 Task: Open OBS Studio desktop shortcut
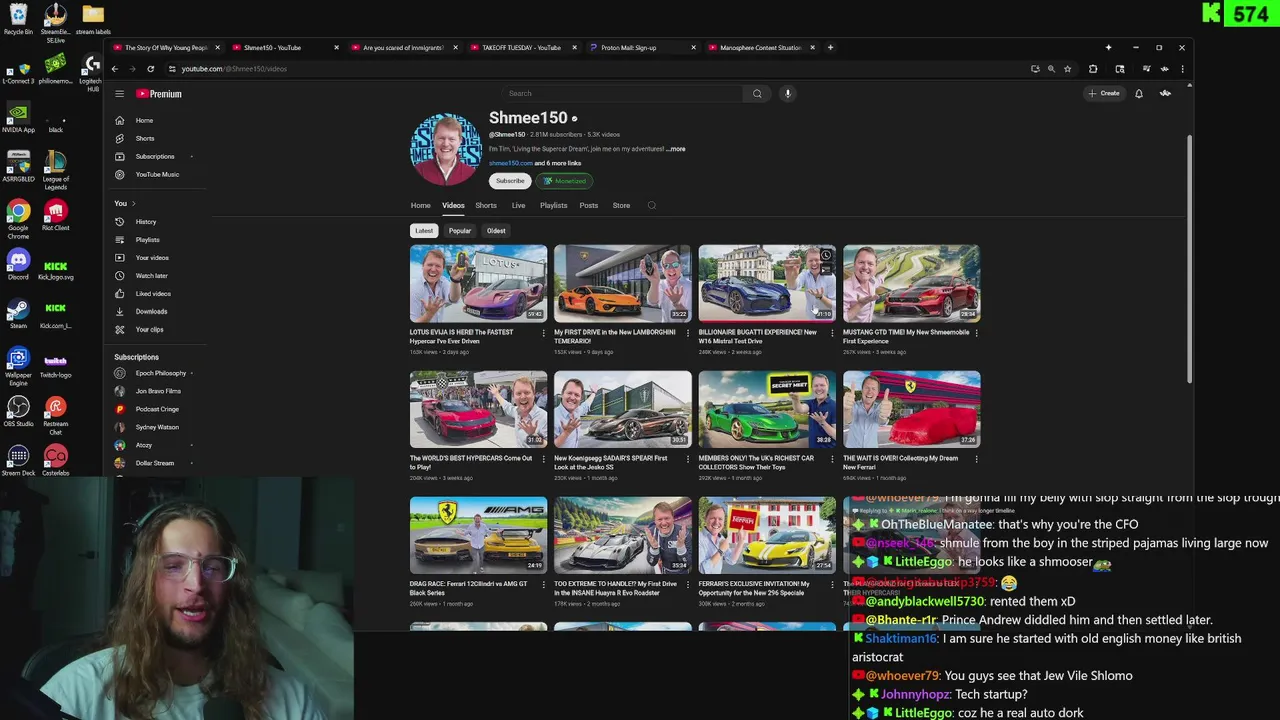[x=18, y=411]
